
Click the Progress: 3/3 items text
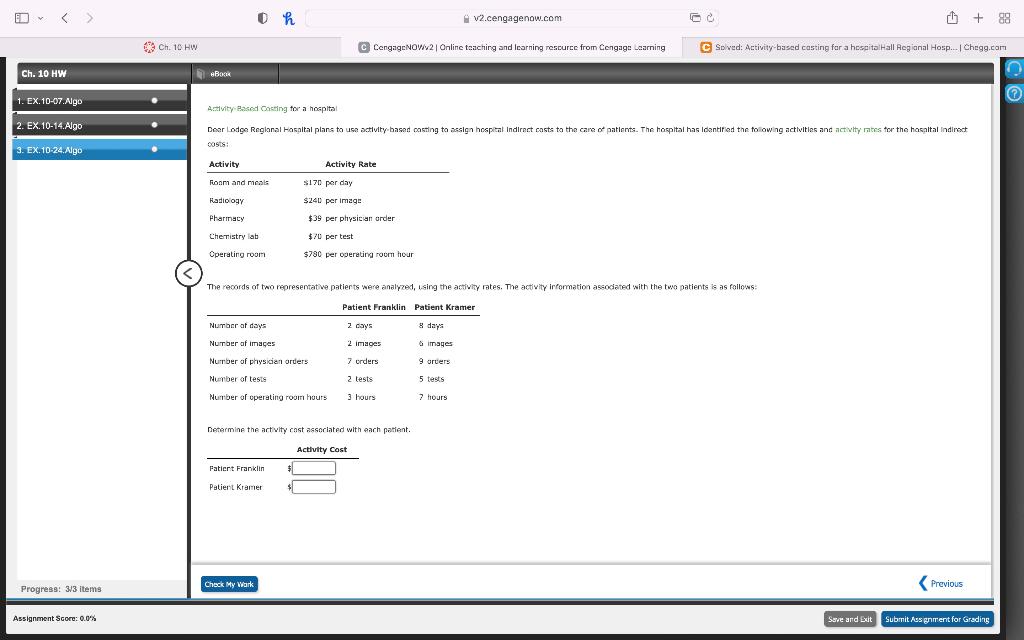coord(61,589)
